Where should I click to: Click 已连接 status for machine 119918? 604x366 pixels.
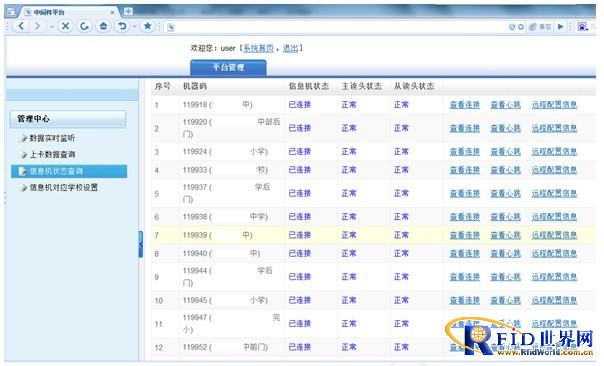[300, 105]
